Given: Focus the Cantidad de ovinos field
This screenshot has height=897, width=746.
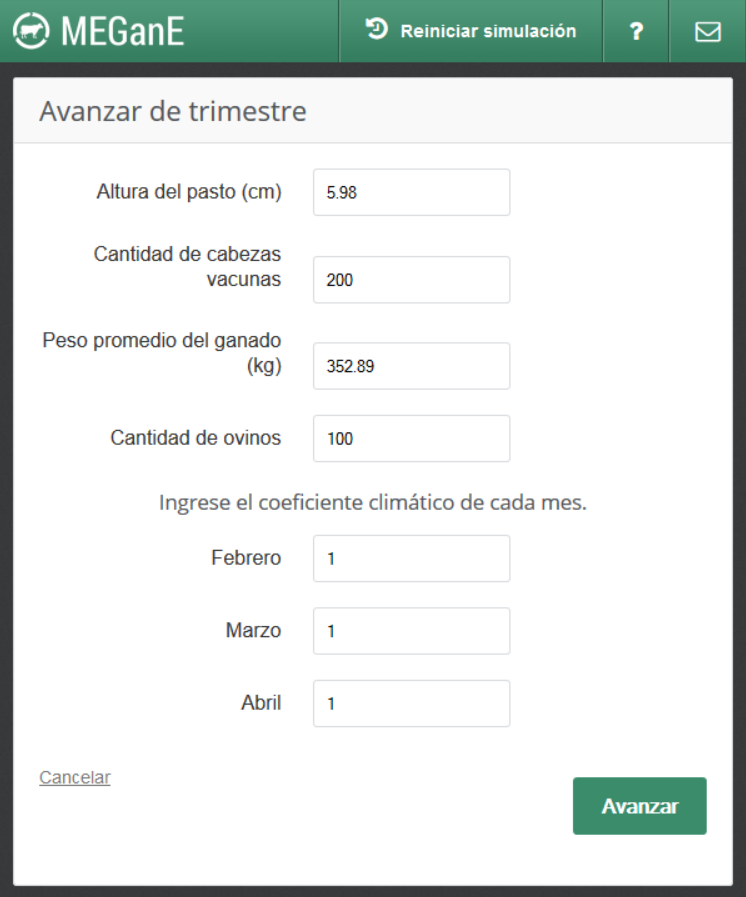Looking at the screenshot, I should tap(411, 439).
